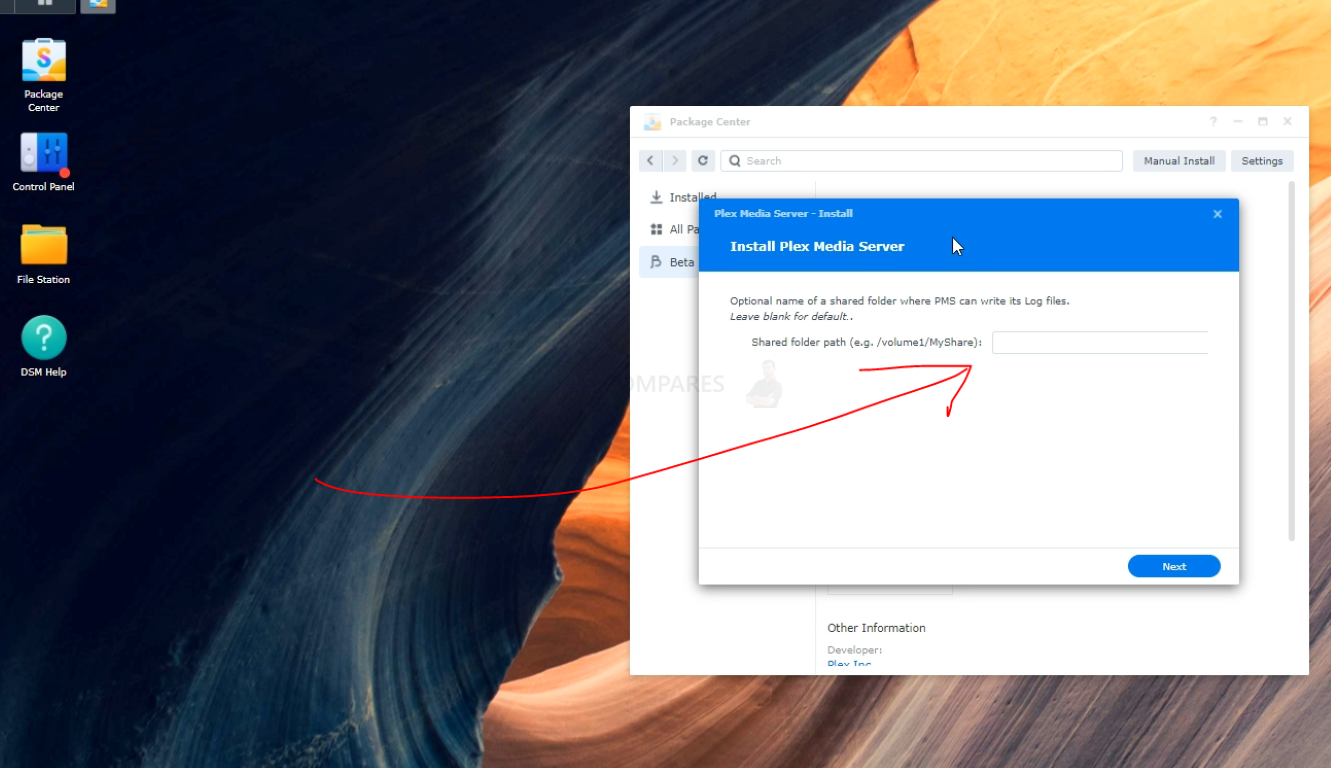Open Package Center help question mark
Image resolution: width=1331 pixels, height=768 pixels.
pyautogui.click(x=1213, y=121)
